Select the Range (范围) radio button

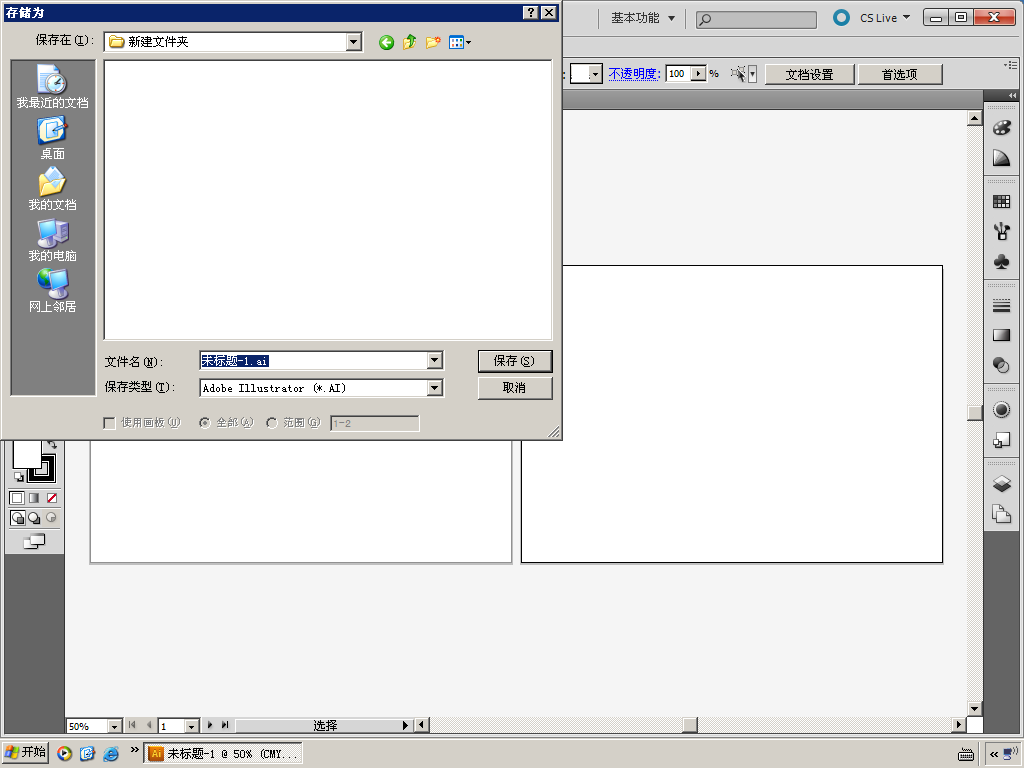pos(272,423)
